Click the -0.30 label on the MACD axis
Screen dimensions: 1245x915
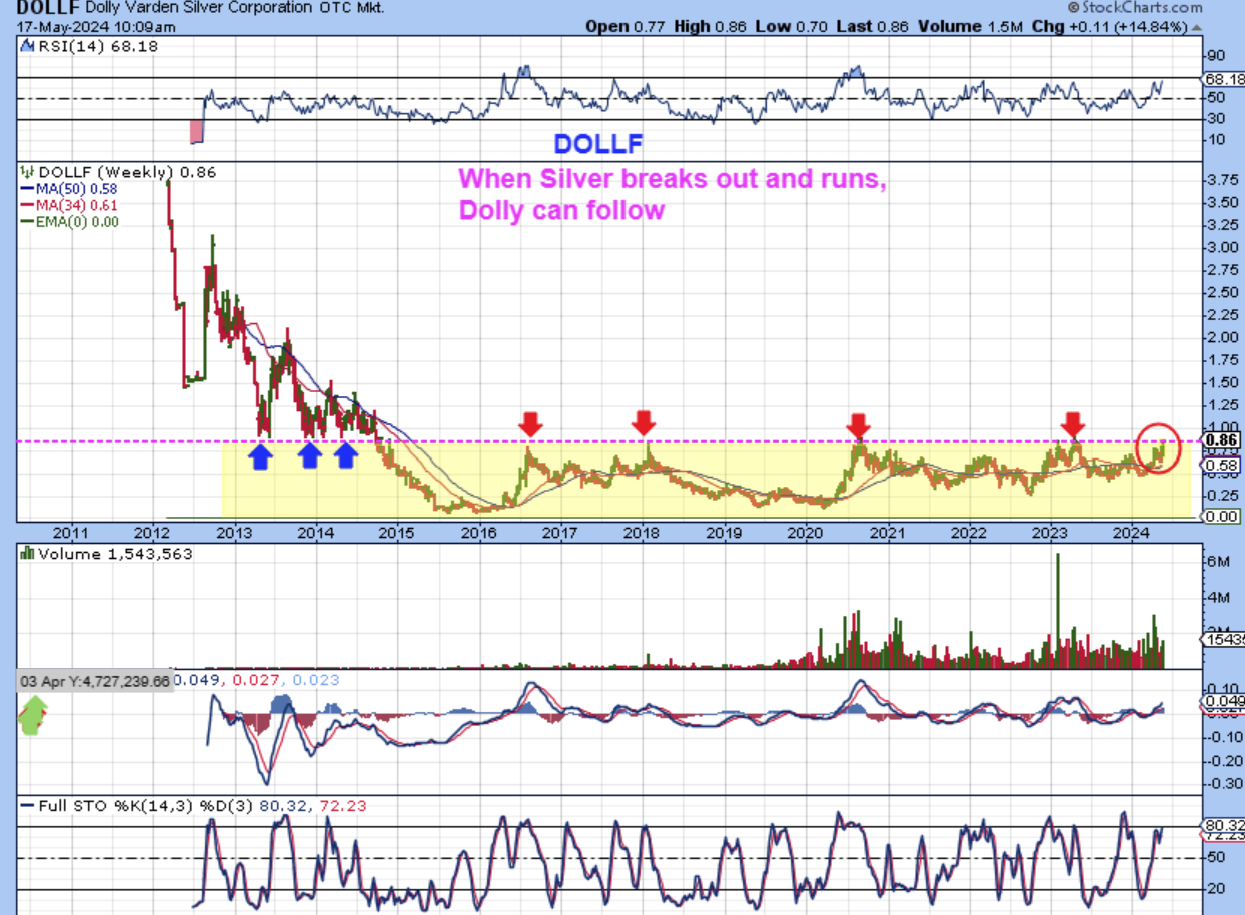tap(1223, 784)
